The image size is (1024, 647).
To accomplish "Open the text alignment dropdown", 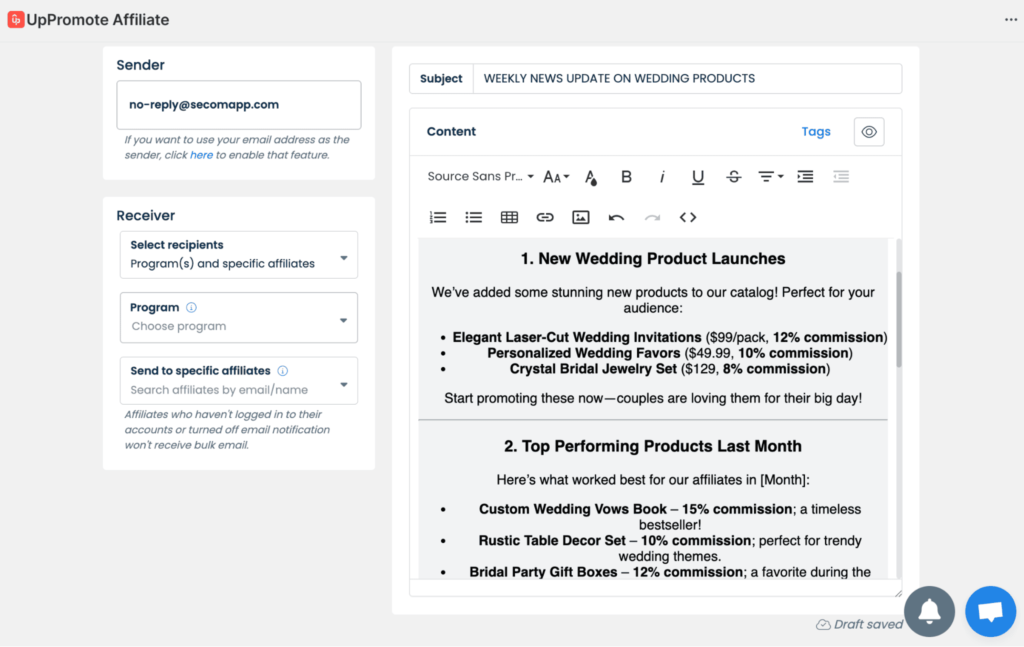I will point(769,177).
